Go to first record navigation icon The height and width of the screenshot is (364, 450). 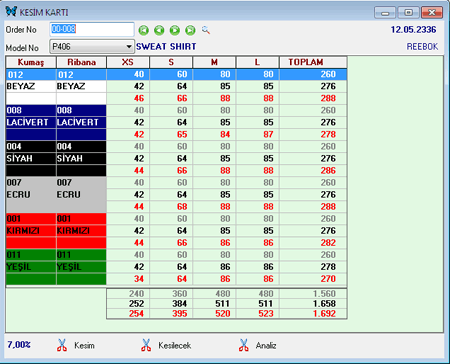click(x=144, y=30)
